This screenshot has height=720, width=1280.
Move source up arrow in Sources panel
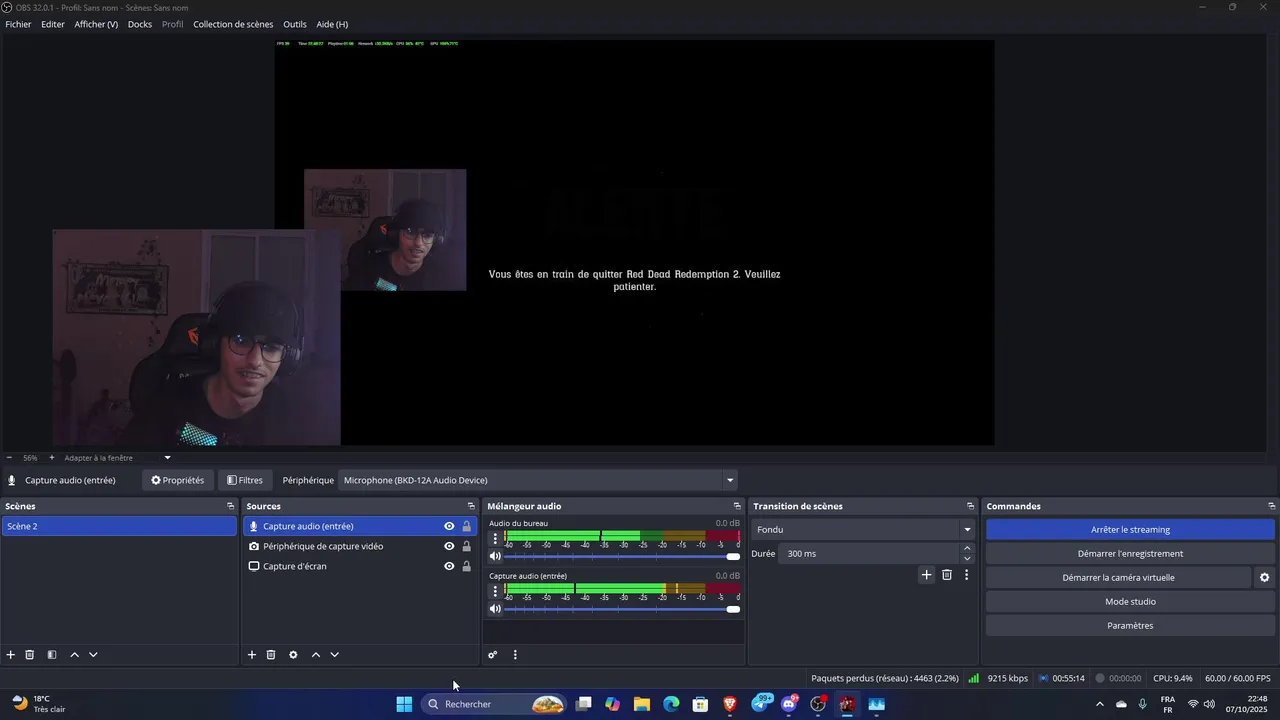pos(316,655)
